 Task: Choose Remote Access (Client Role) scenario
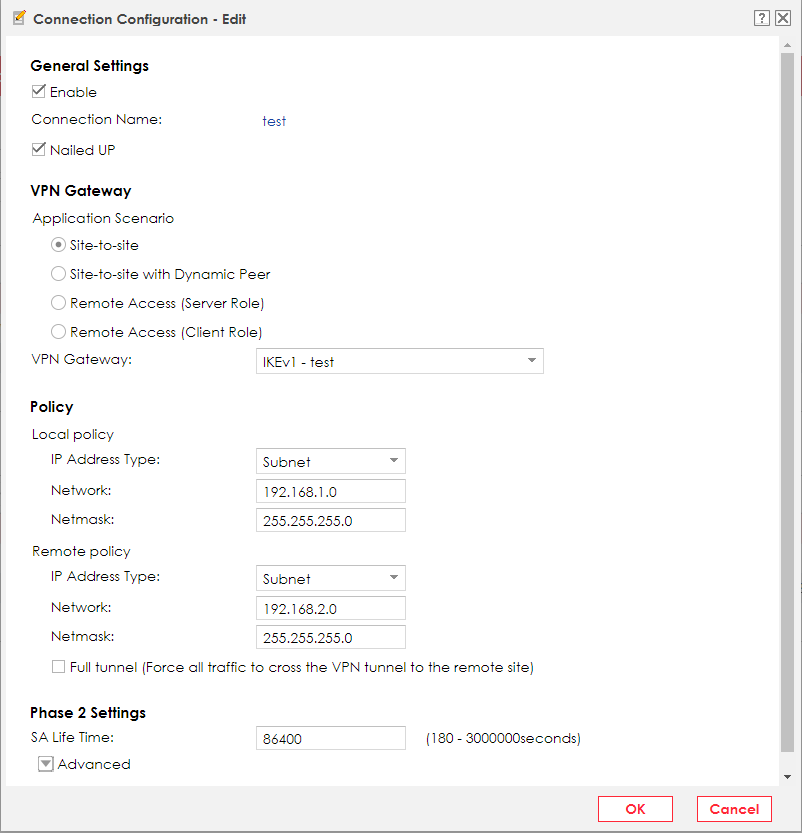[58, 332]
